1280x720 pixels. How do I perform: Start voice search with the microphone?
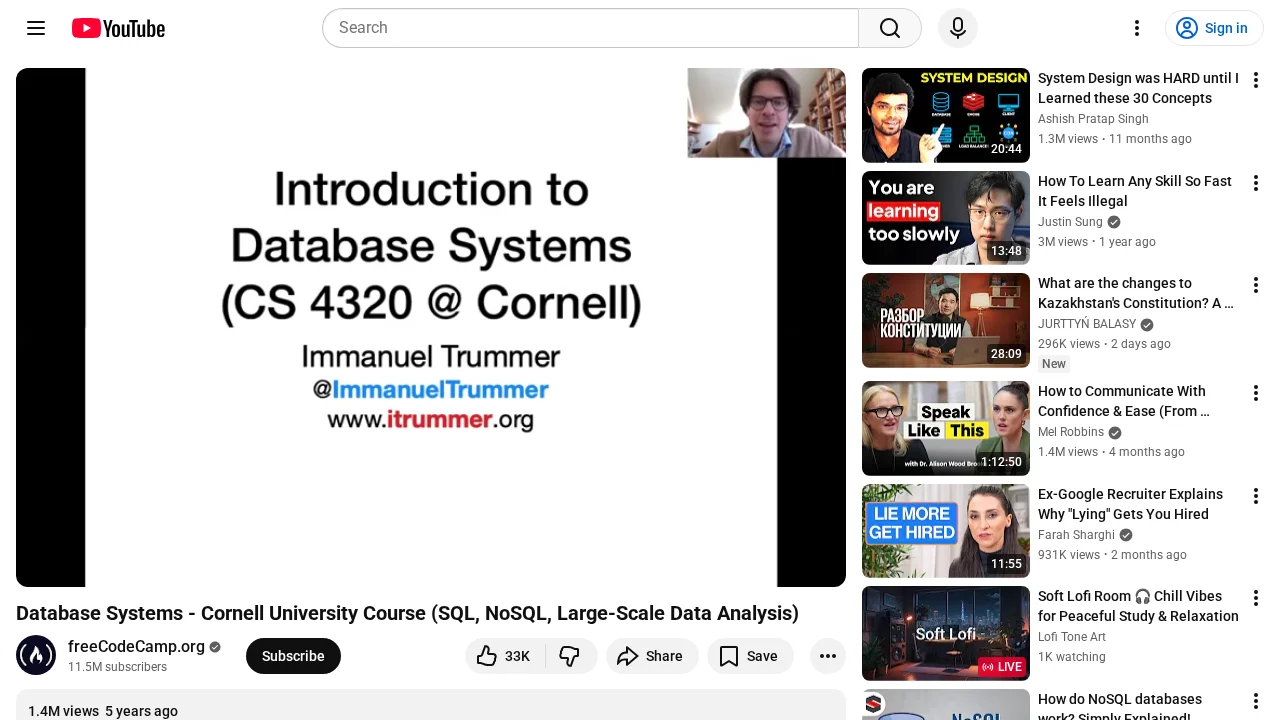958,28
